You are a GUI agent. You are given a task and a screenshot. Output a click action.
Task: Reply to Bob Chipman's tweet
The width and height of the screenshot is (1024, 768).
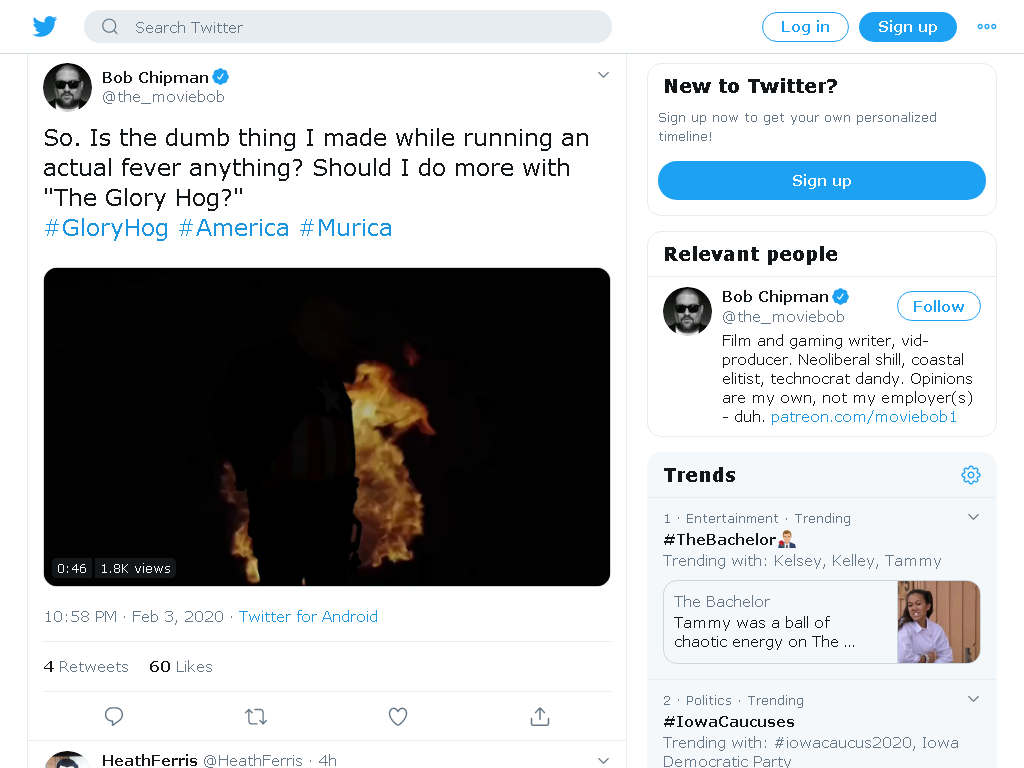pos(114,716)
